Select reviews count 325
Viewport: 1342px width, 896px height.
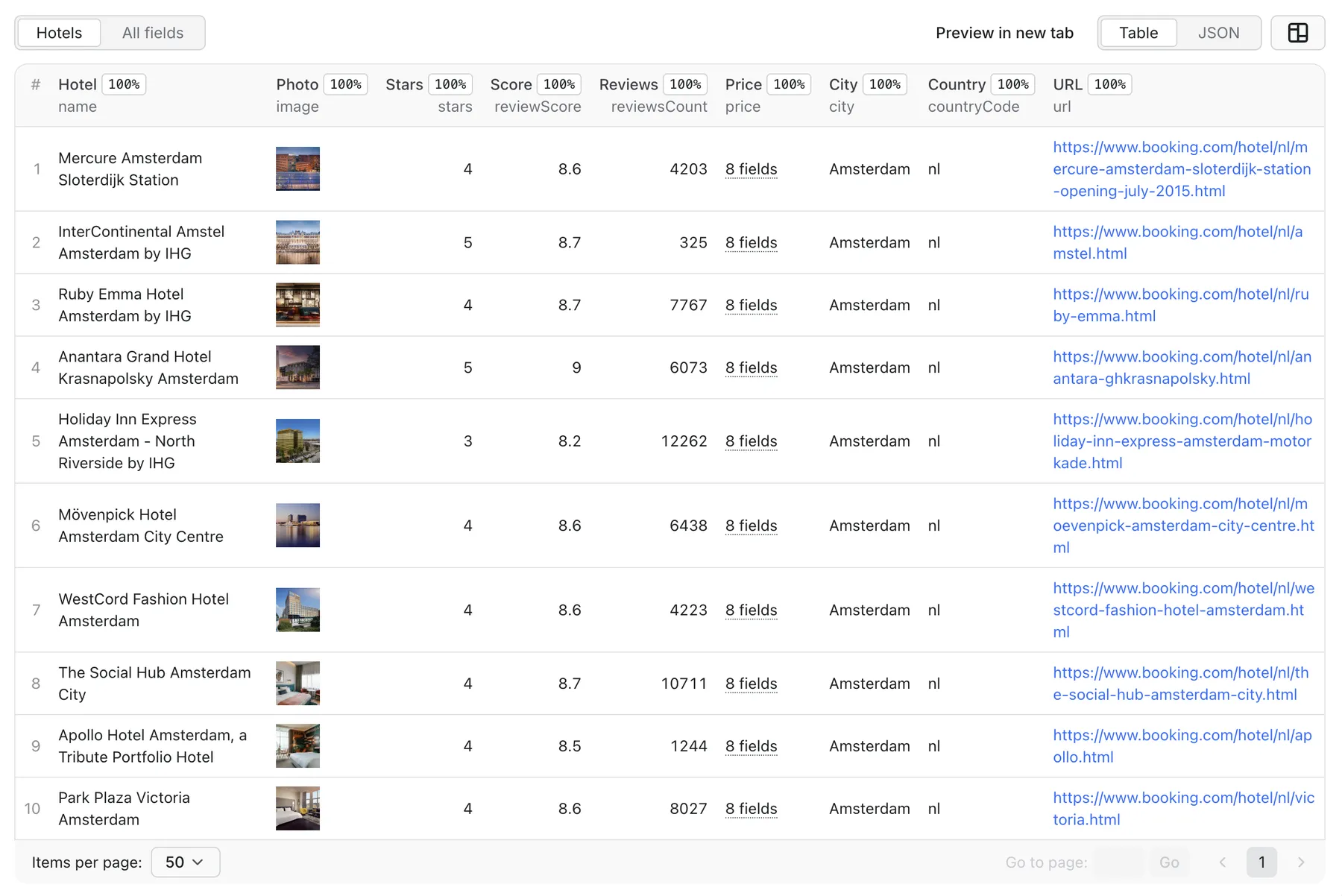pos(693,242)
